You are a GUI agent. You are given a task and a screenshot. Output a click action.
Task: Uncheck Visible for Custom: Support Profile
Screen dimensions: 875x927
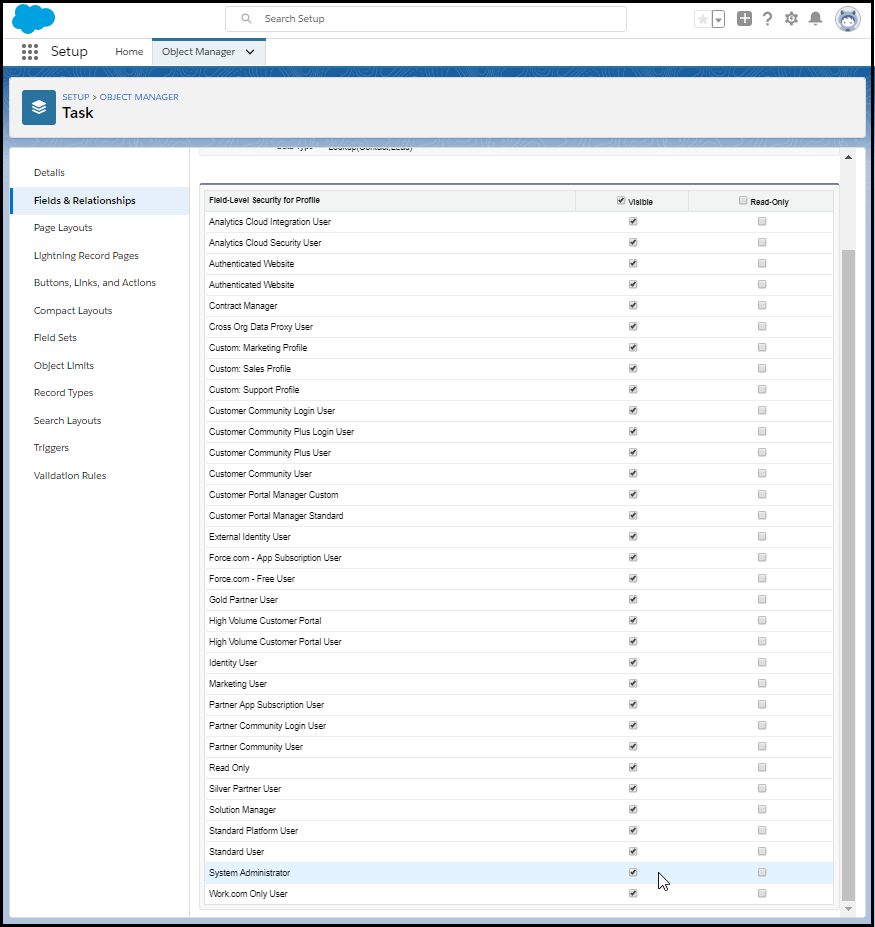click(633, 390)
